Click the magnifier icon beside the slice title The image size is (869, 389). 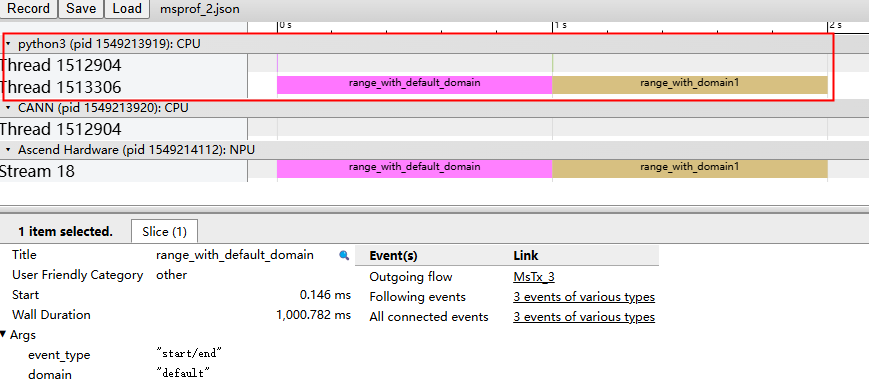[344, 255]
